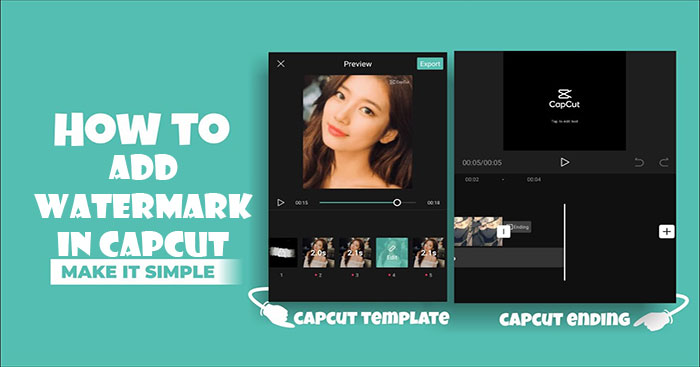Click the CapCut logo in the ending preview
This screenshot has height=367, width=700.
tap(564, 99)
